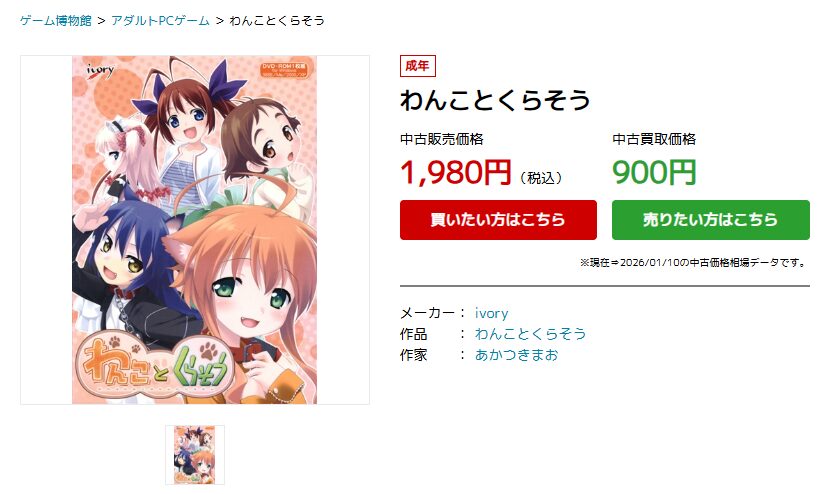
Task: Click the red 成年 badge
Action: click(x=417, y=66)
